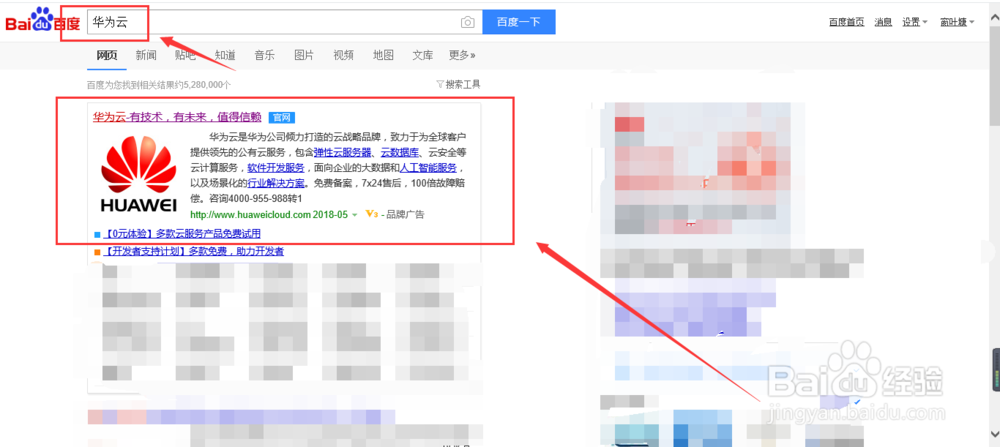
Task: Switch to the 视频 tab
Action: click(344, 55)
